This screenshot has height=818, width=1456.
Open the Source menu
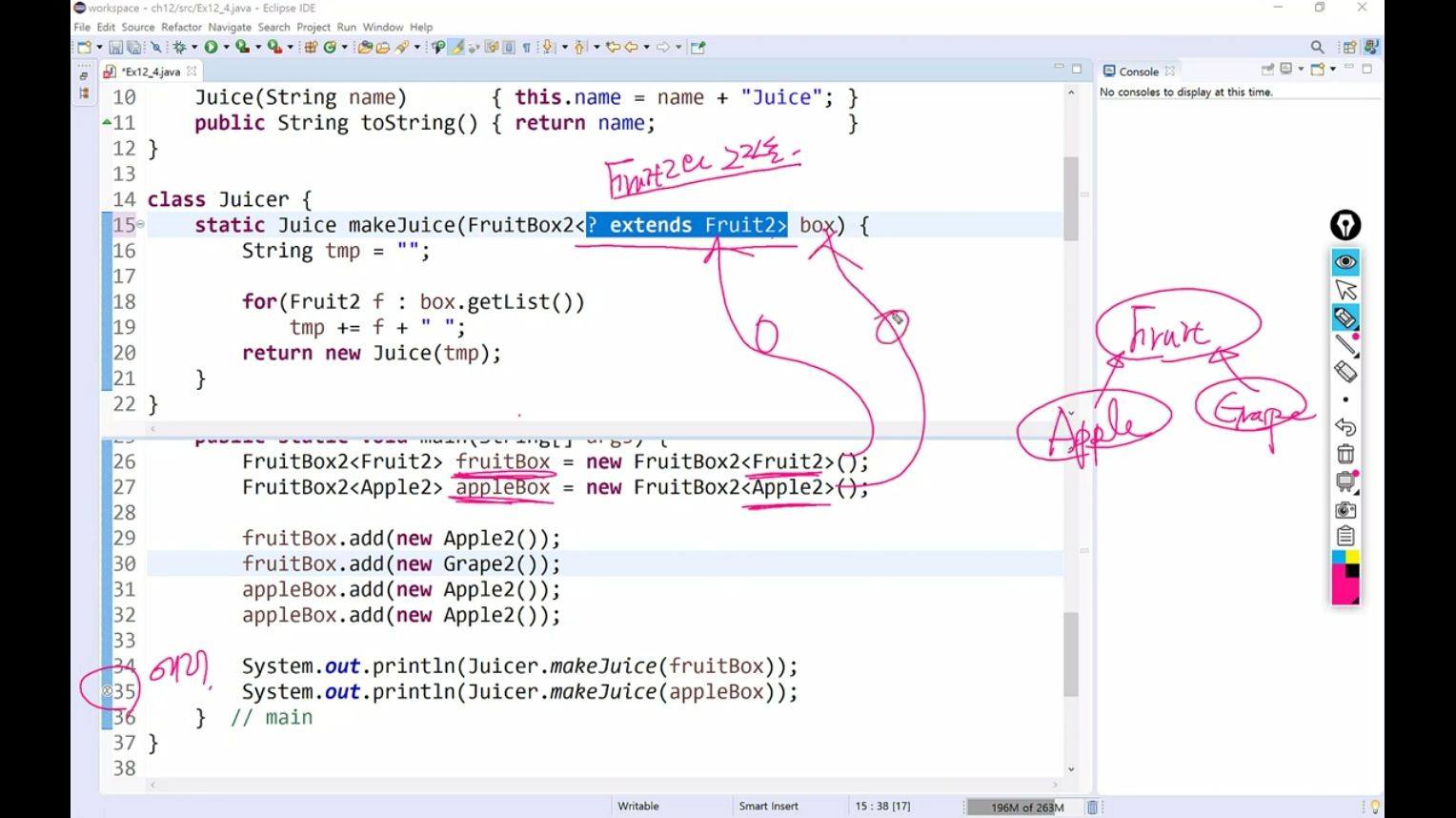[137, 27]
